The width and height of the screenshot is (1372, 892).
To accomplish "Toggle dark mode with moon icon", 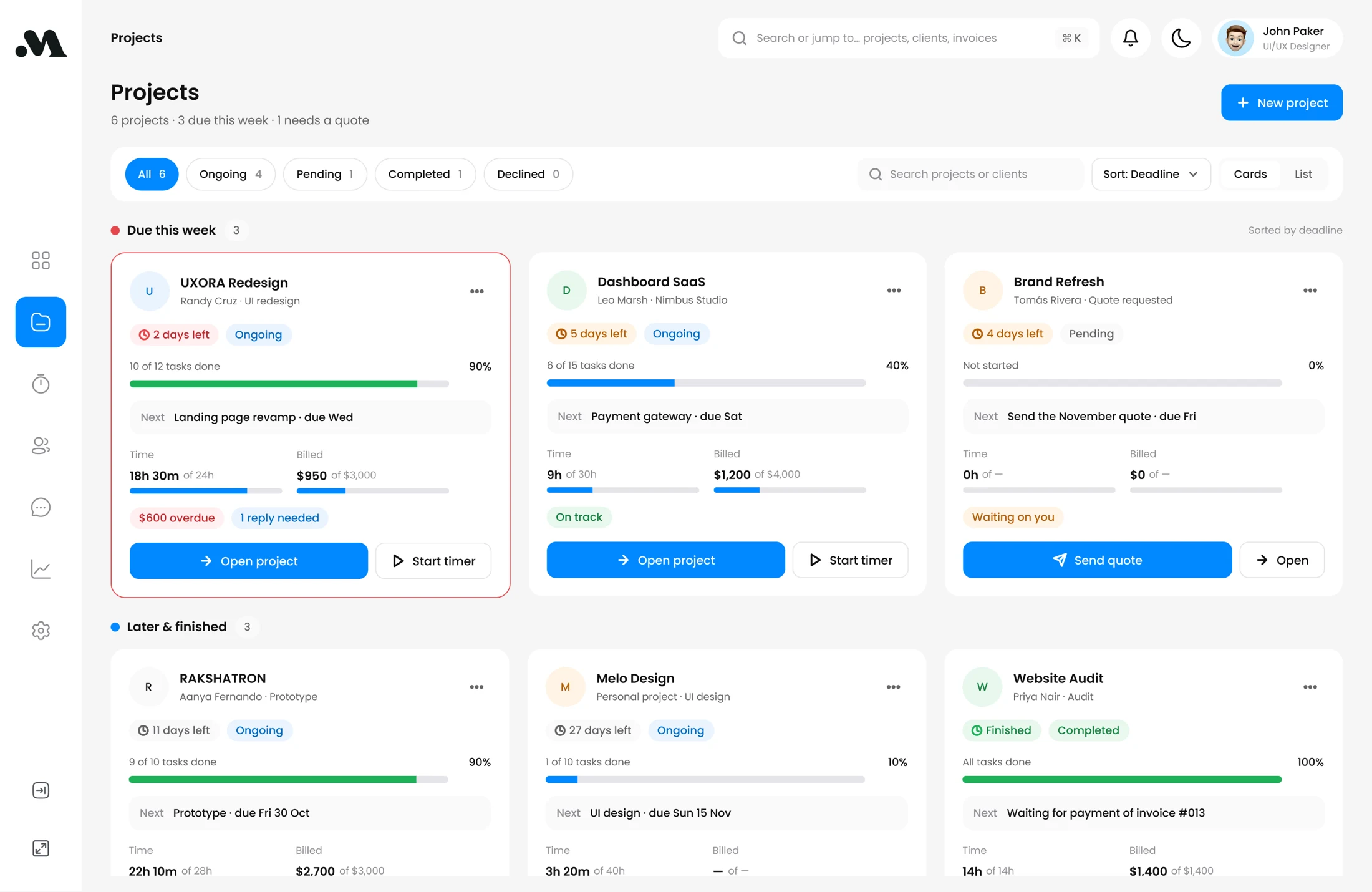I will point(1181,38).
